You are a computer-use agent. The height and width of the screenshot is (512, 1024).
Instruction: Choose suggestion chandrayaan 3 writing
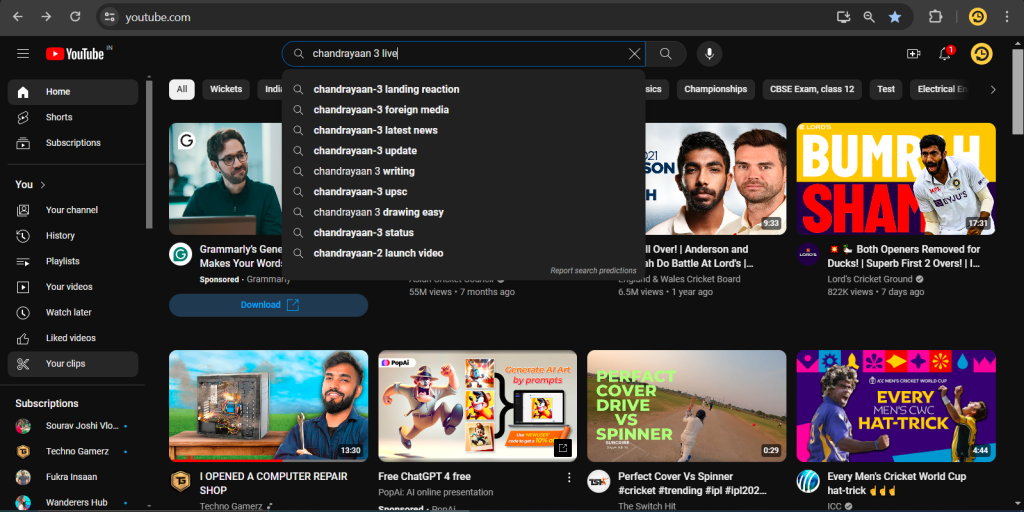click(x=464, y=171)
